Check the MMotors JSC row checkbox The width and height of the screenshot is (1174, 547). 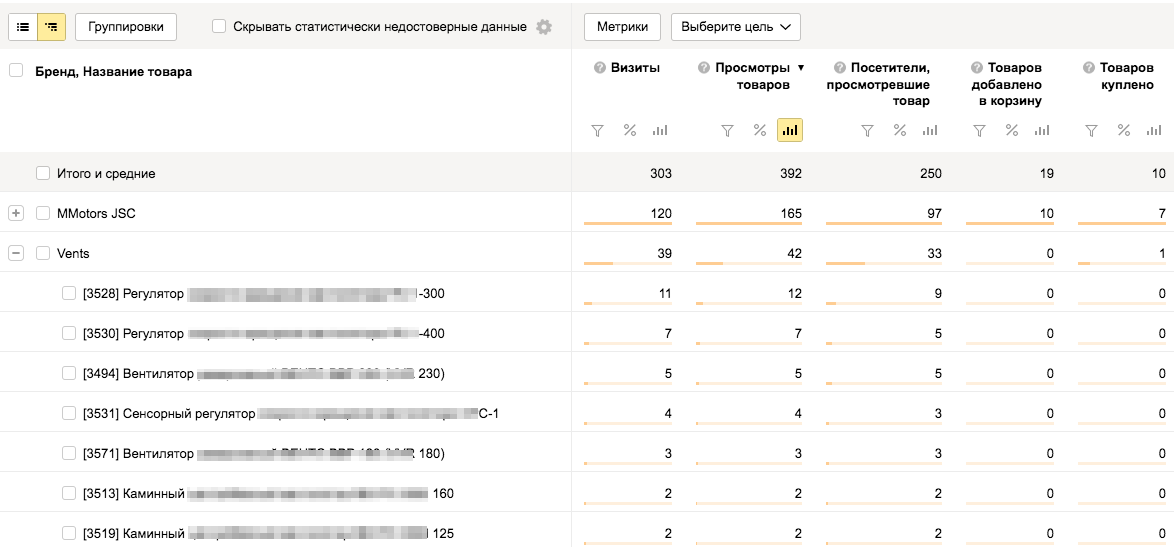(x=43, y=213)
